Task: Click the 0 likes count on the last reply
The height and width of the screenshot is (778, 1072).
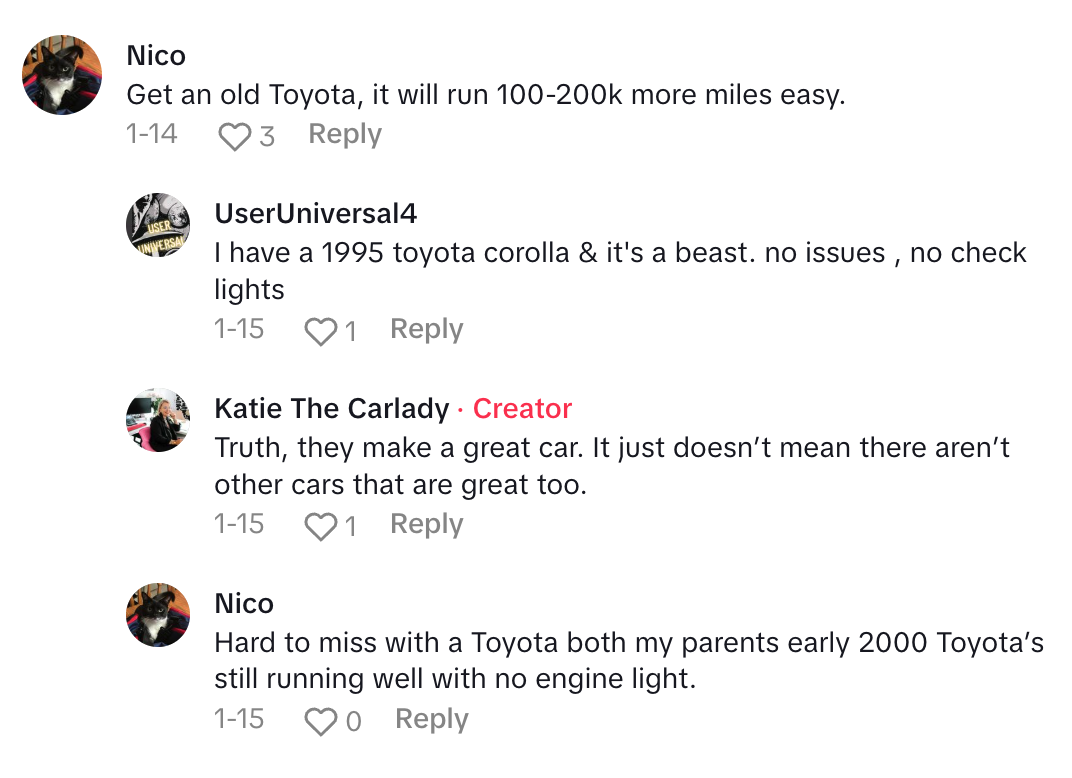Action: (353, 721)
